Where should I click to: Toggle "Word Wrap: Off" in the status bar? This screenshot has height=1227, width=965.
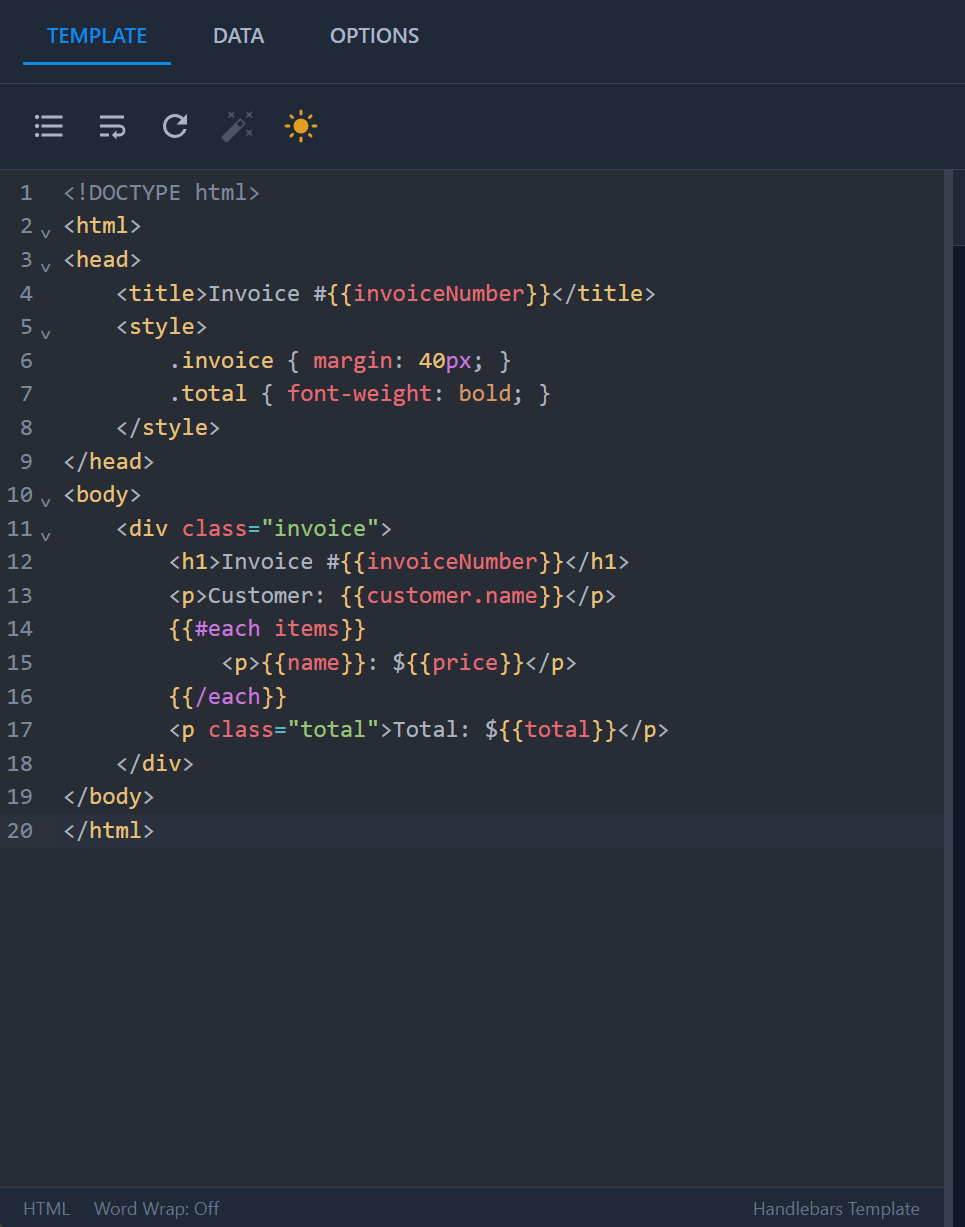point(156,1208)
